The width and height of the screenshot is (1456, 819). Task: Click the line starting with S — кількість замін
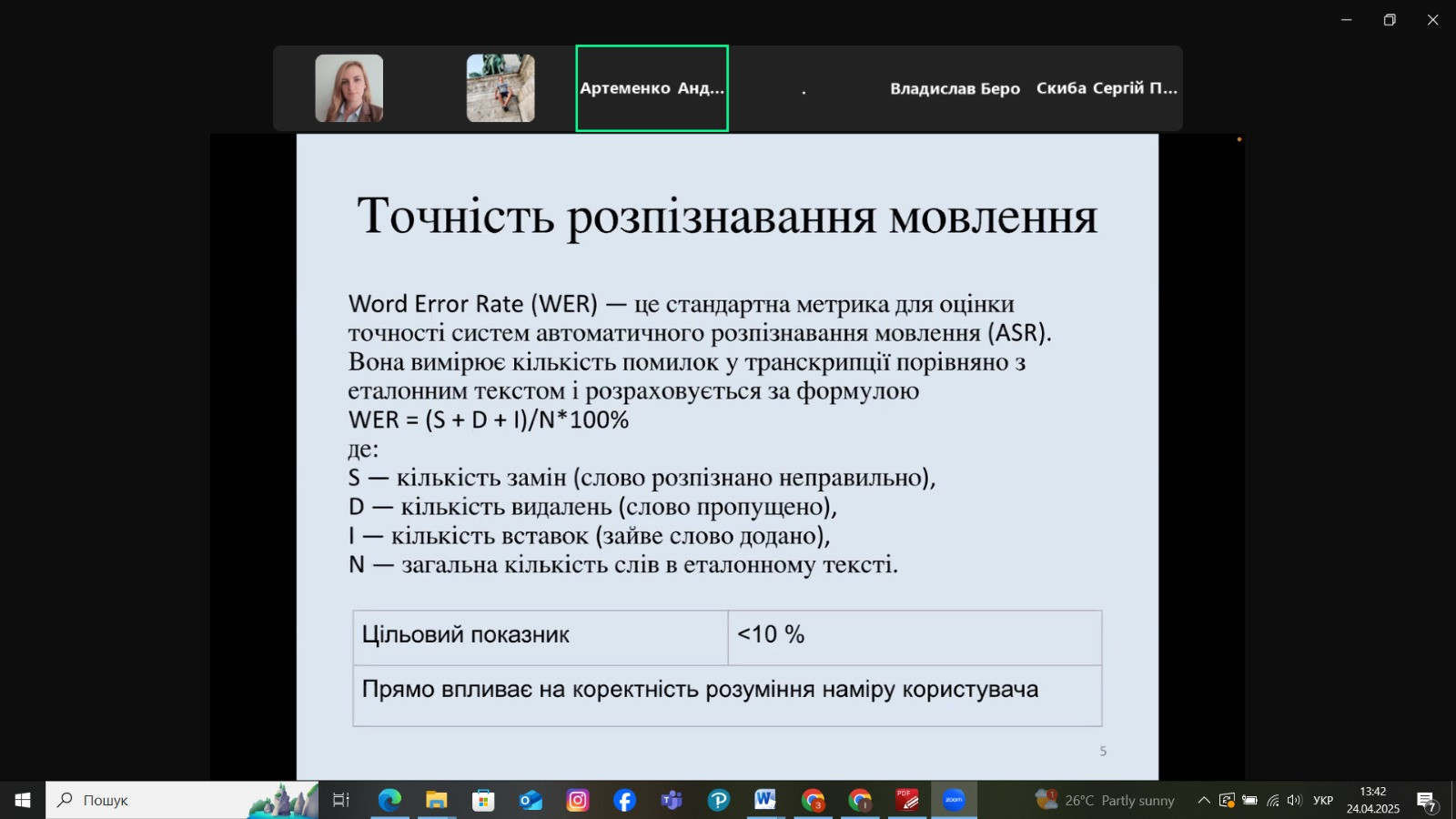tap(642, 478)
